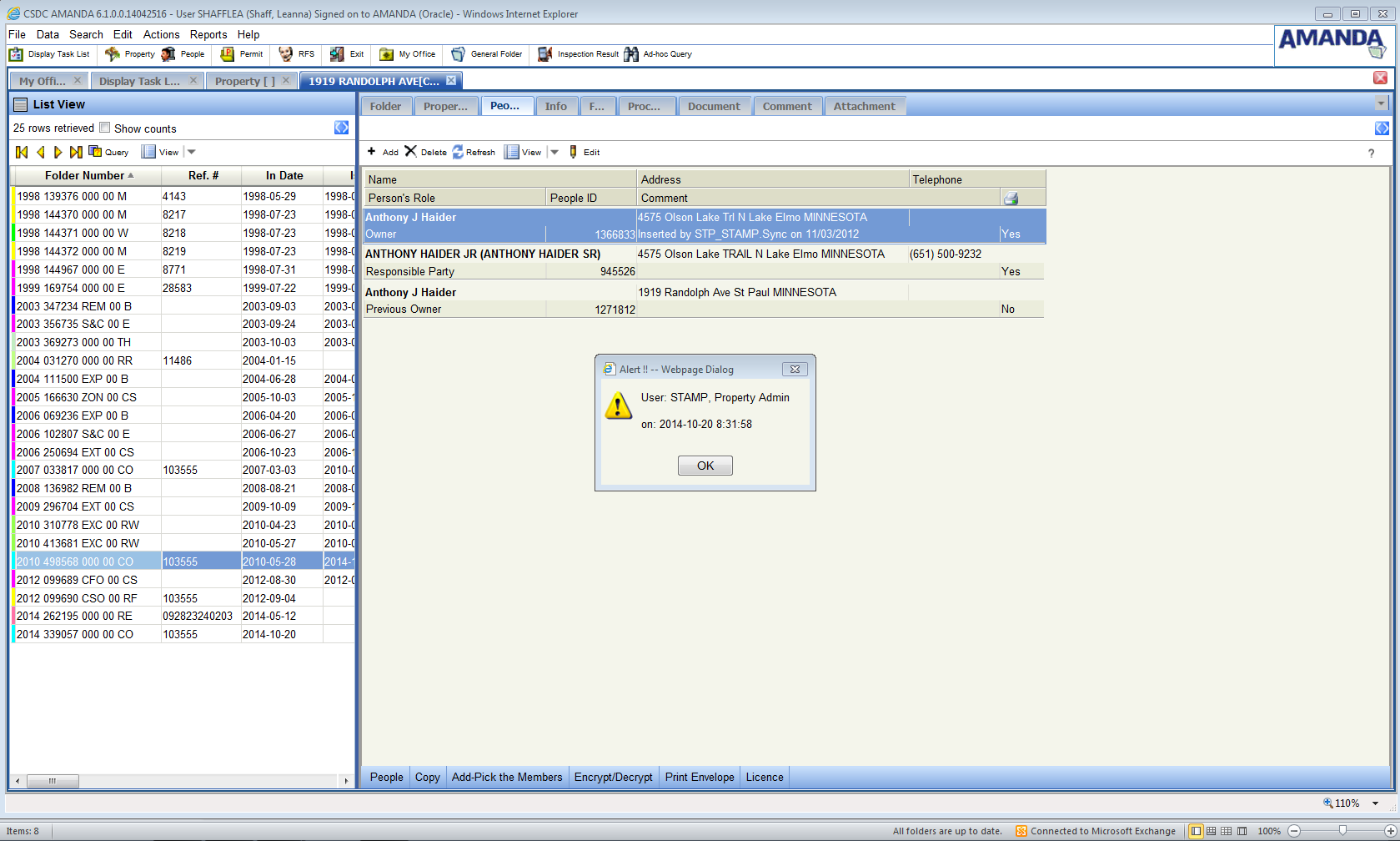This screenshot has height=841, width=1400.
Task: Click Delete icon in People toolbar
Action: coord(411,152)
